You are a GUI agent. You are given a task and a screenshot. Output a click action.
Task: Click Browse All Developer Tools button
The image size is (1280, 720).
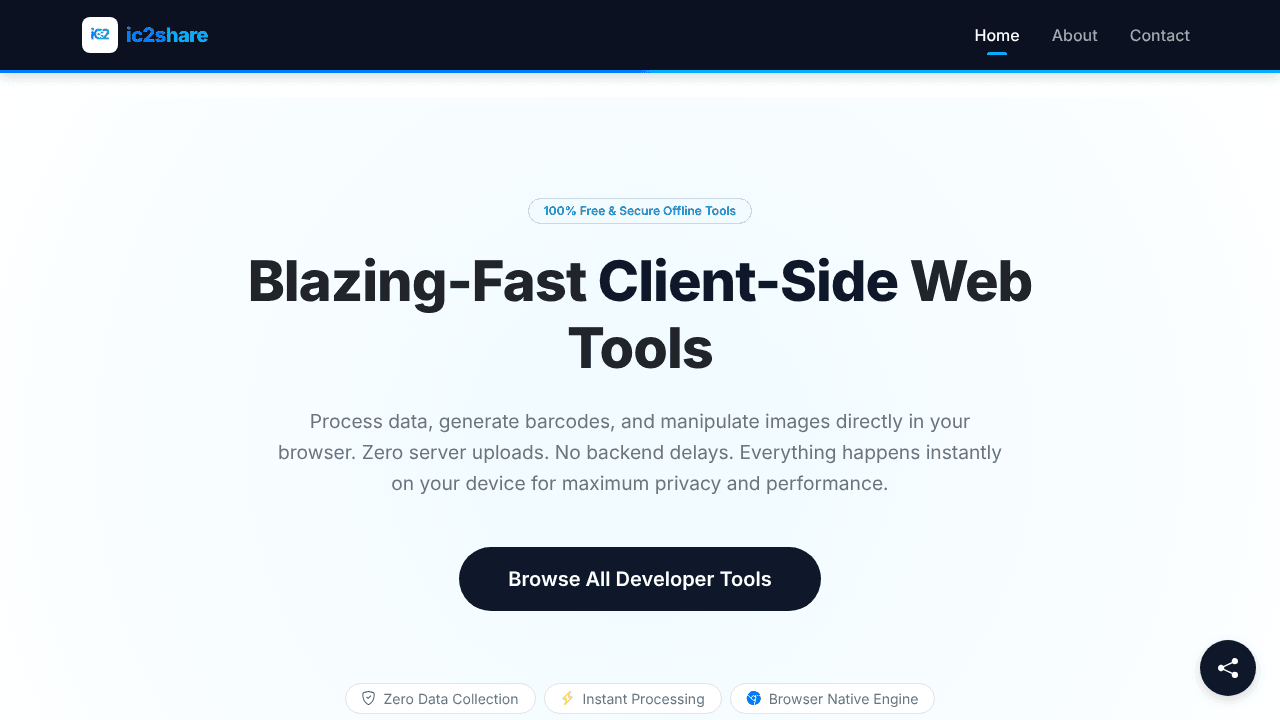(x=640, y=579)
